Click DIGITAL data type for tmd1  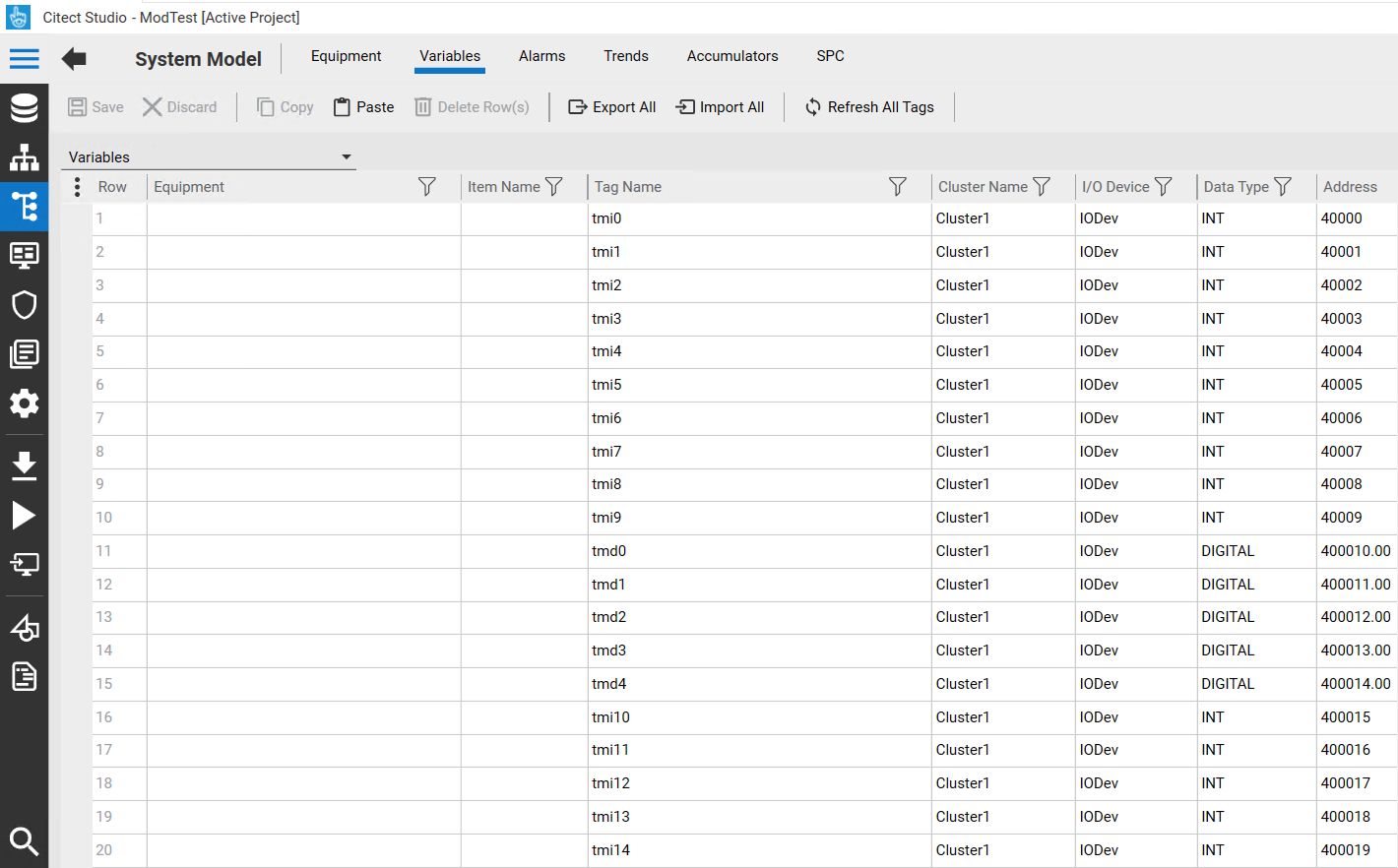[1256, 585]
